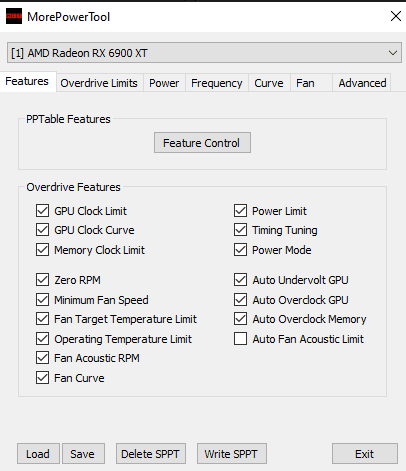Uncheck the GPU Clock Limit checkbox
The width and height of the screenshot is (406, 471).
pos(42,211)
